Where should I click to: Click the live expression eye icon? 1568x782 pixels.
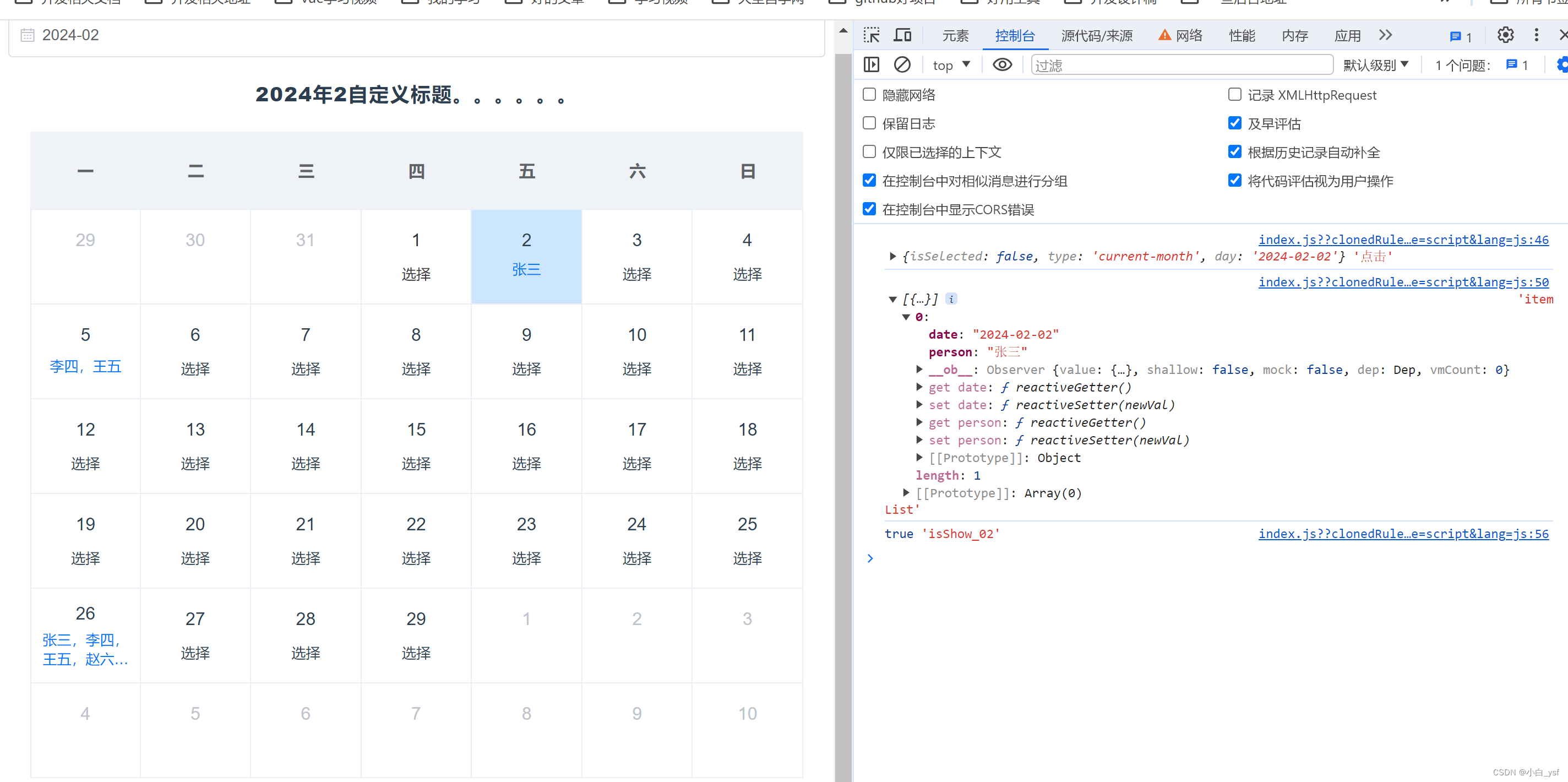tap(1002, 64)
